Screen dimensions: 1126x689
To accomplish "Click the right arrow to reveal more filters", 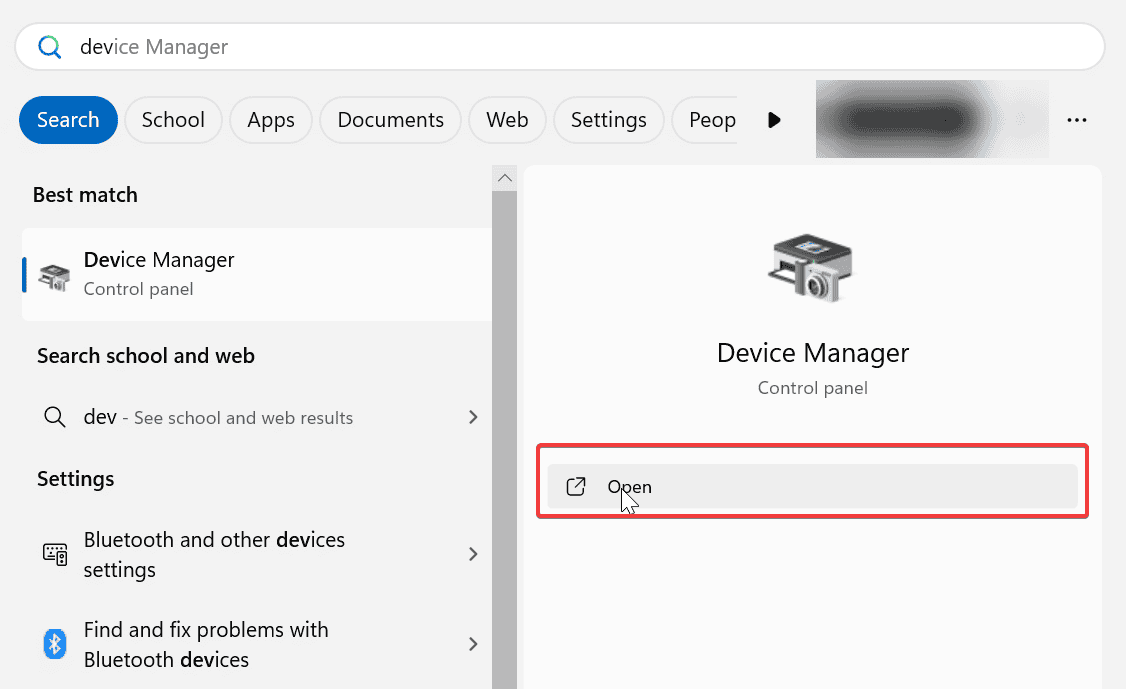I will tap(774, 119).
